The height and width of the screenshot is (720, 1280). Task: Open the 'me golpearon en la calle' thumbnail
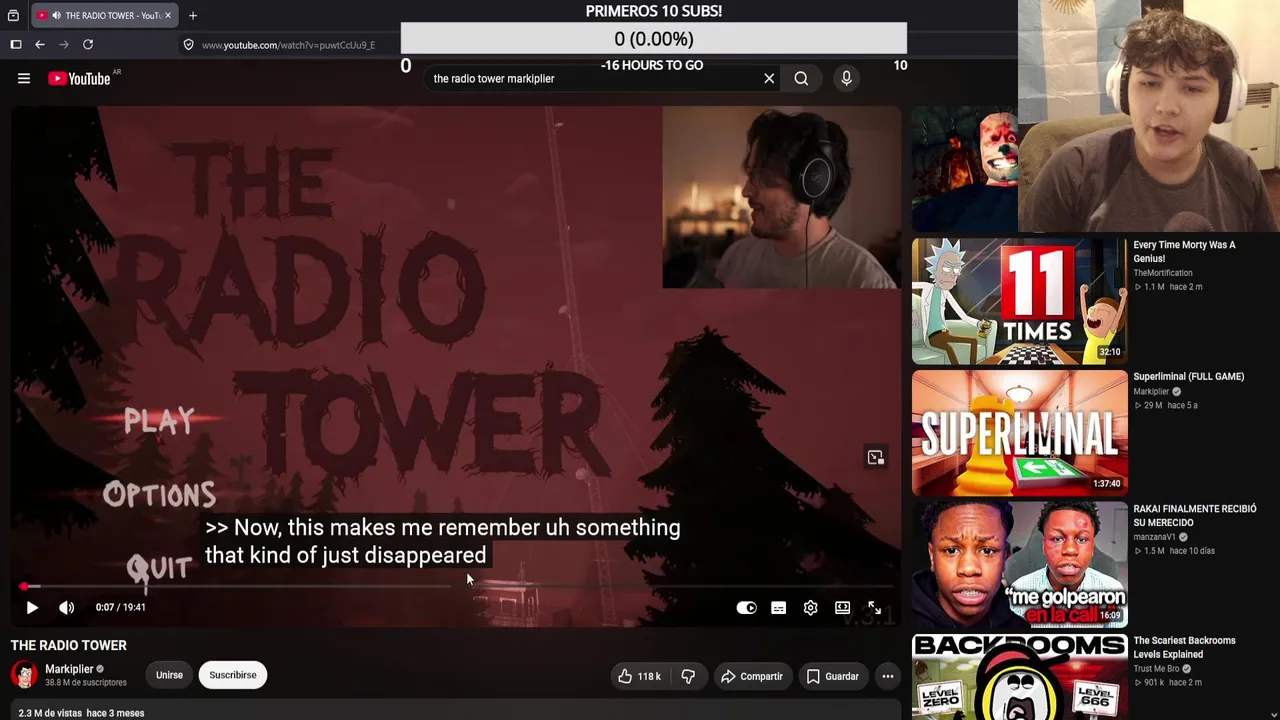point(1019,565)
